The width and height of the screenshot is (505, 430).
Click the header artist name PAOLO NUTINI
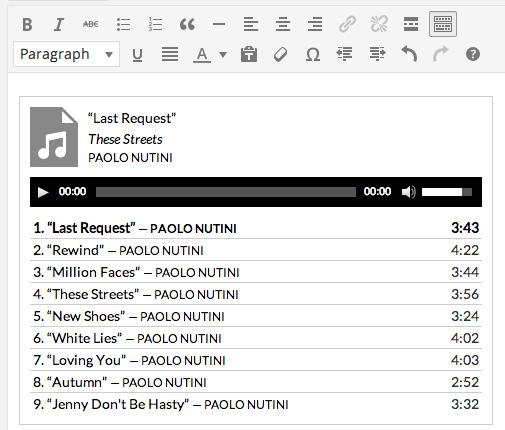pos(130,158)
